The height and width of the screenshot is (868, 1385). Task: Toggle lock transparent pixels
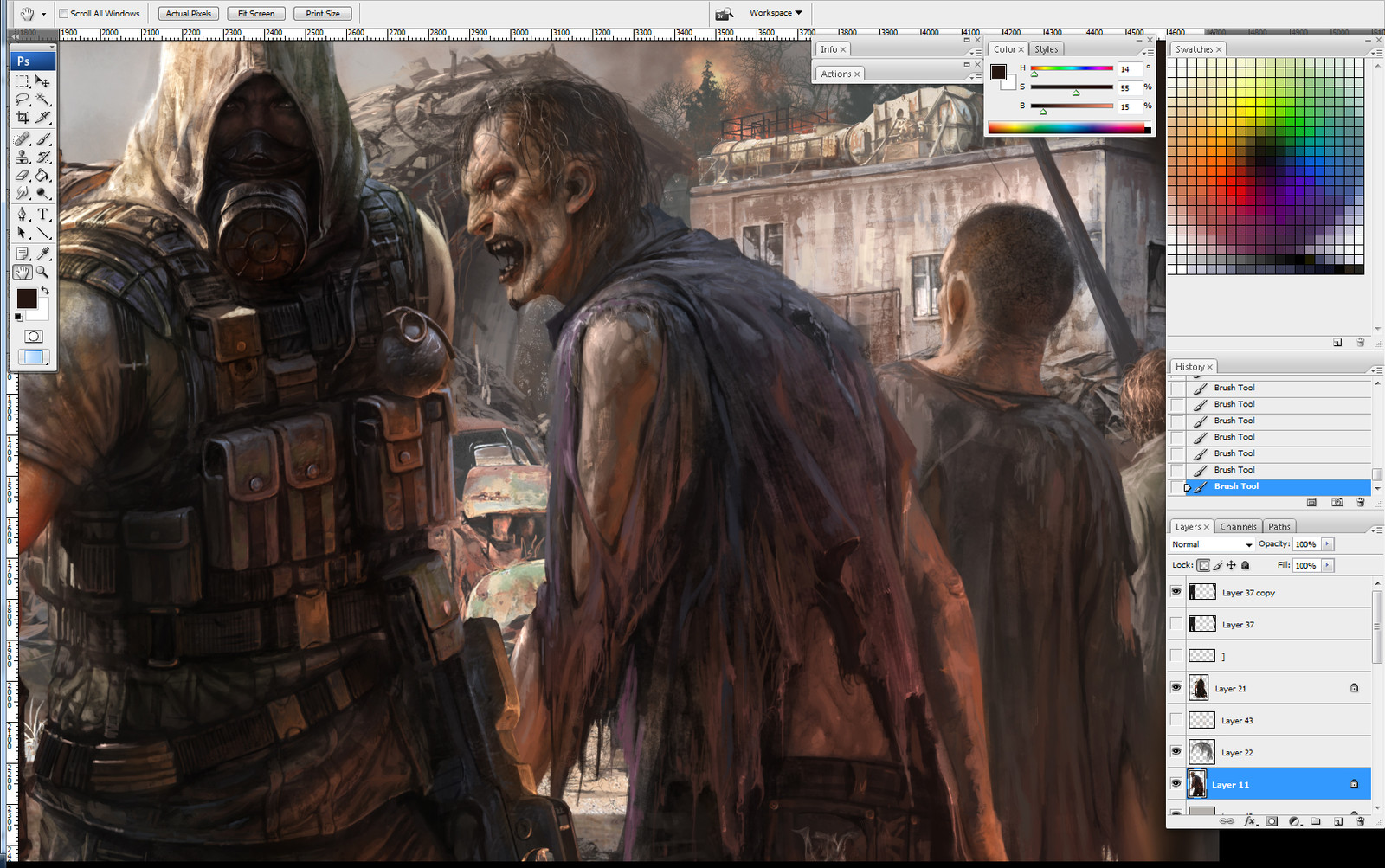(1203, 565)
